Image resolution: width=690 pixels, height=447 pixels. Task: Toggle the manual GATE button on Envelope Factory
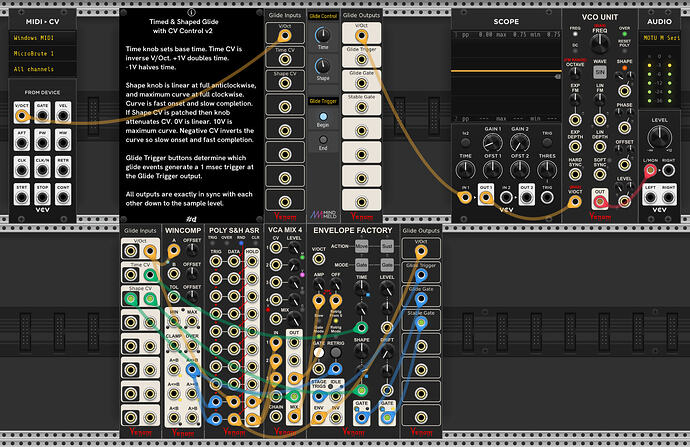click(319, 352)
